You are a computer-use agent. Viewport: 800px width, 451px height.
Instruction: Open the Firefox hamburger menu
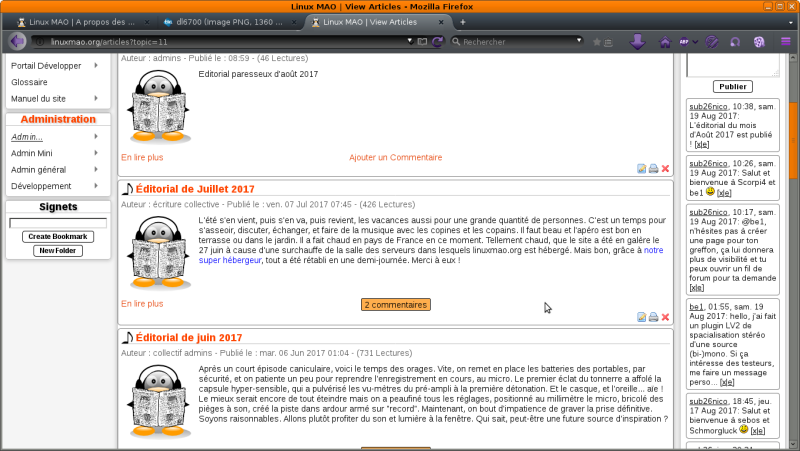click(x=786, y=42)
